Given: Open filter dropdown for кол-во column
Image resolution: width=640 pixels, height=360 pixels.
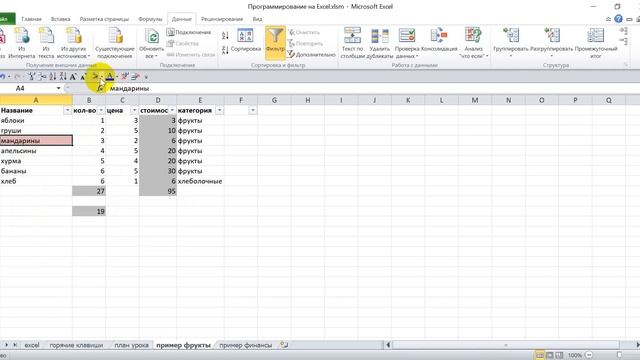Looking at the screenshot, I should 101,110.
